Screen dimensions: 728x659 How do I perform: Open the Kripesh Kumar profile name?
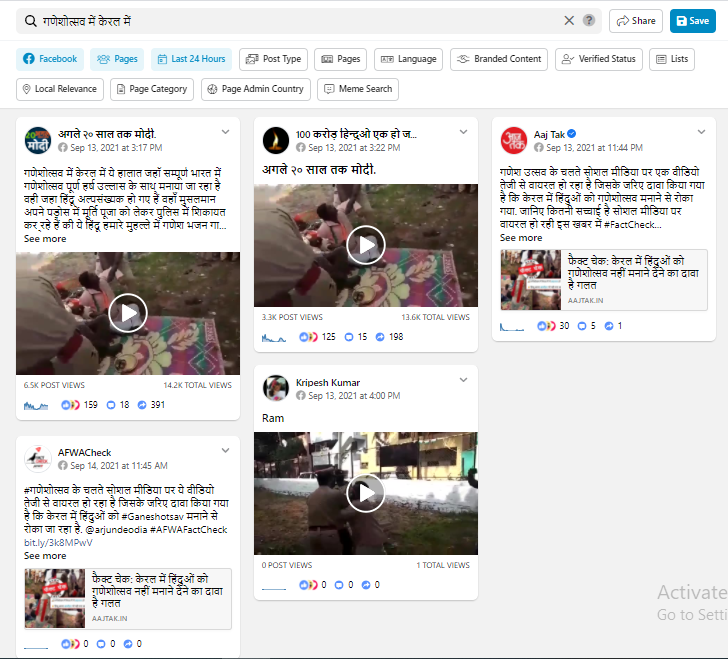(328, 383)
